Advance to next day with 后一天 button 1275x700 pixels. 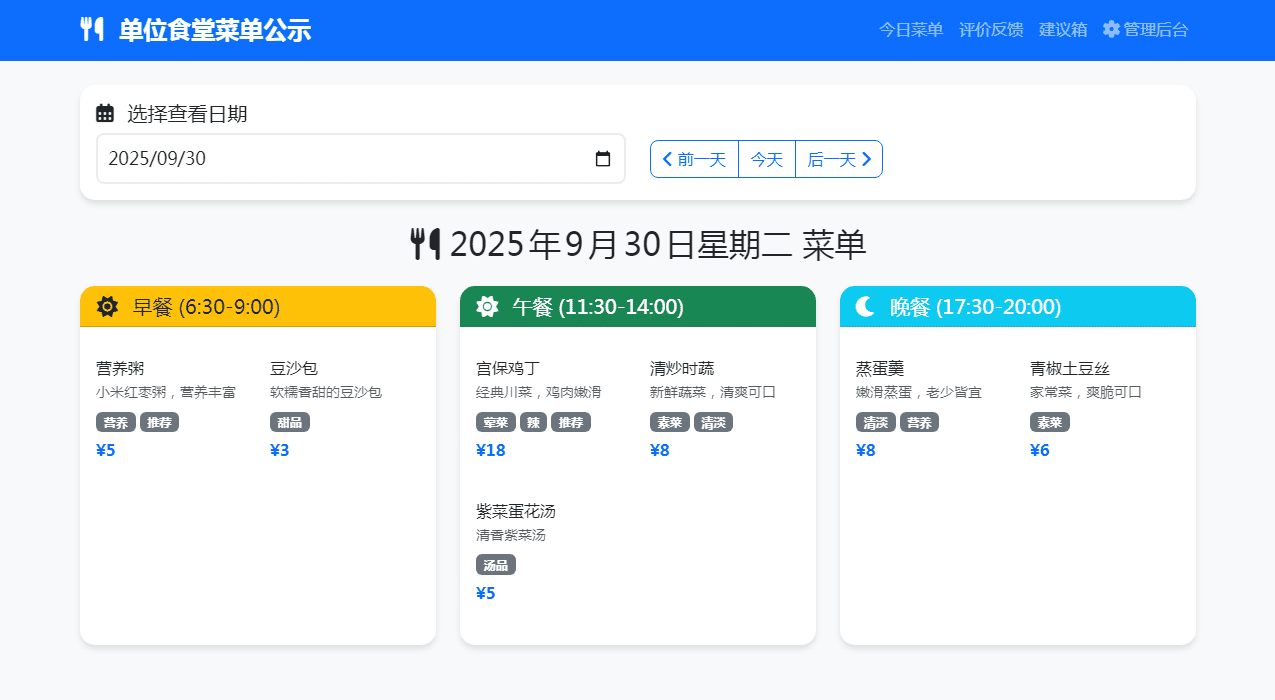tap(839, 159)
